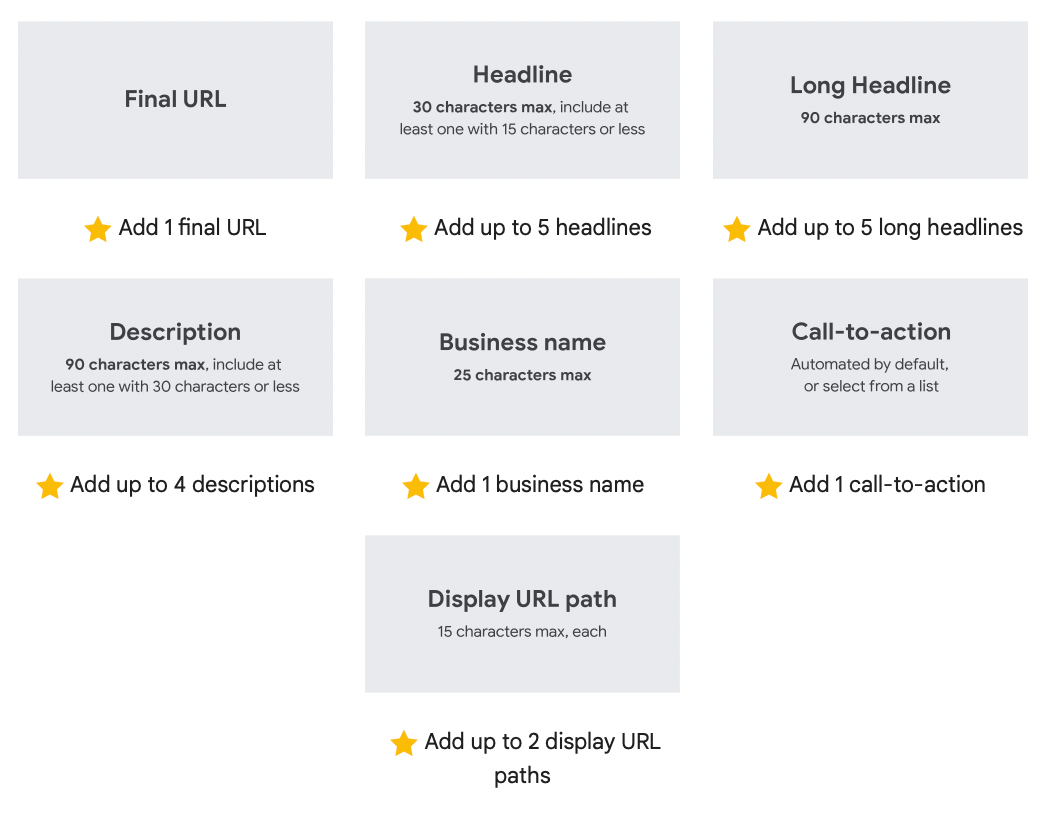This screenshot has width=1062, height=820.
Task: Open the Long Headline card
Action: click(x=870, y=100)
